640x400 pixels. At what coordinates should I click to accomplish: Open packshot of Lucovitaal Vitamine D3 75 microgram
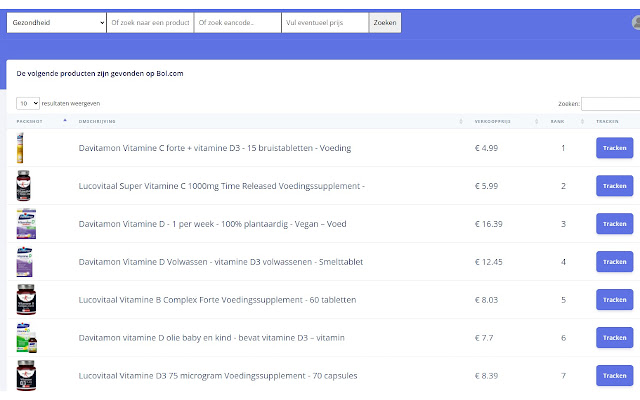click(26, 376)
